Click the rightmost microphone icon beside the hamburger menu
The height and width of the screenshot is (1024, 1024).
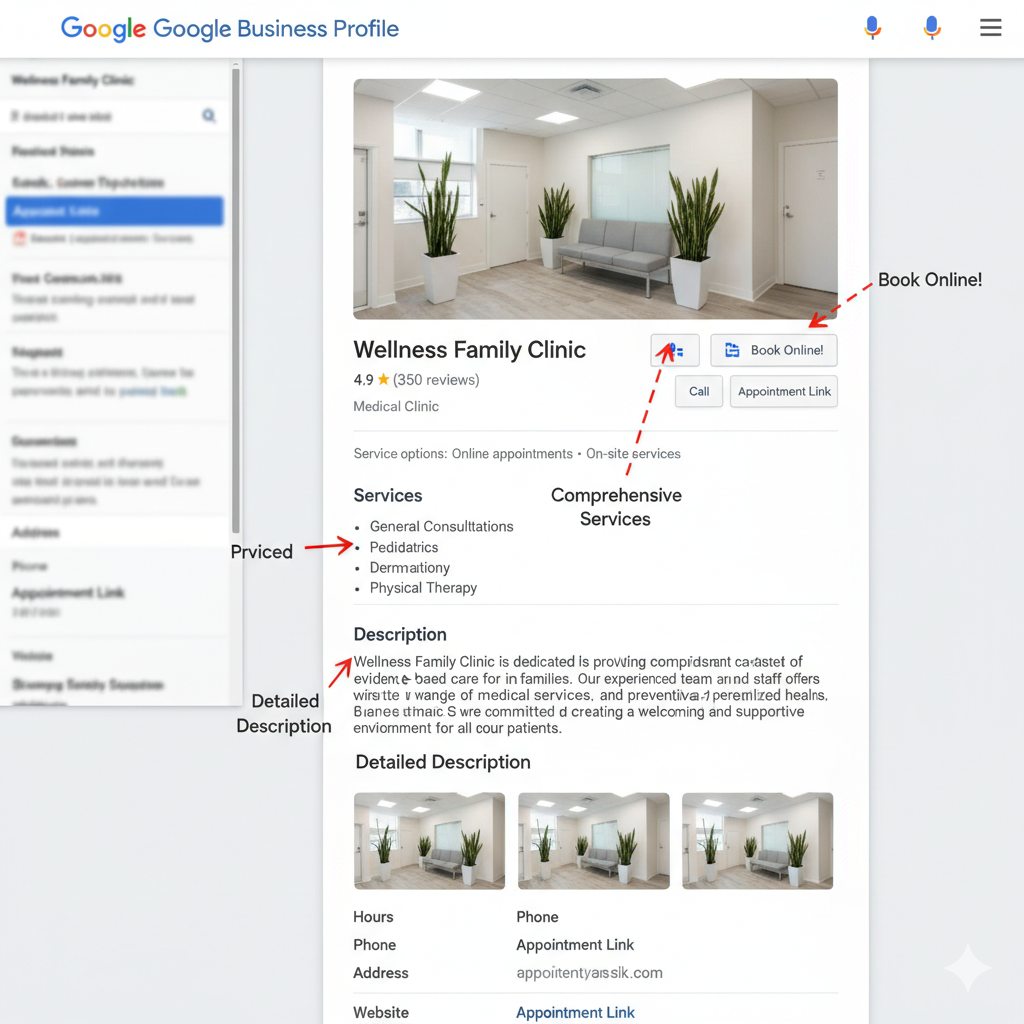pos(931,28)
